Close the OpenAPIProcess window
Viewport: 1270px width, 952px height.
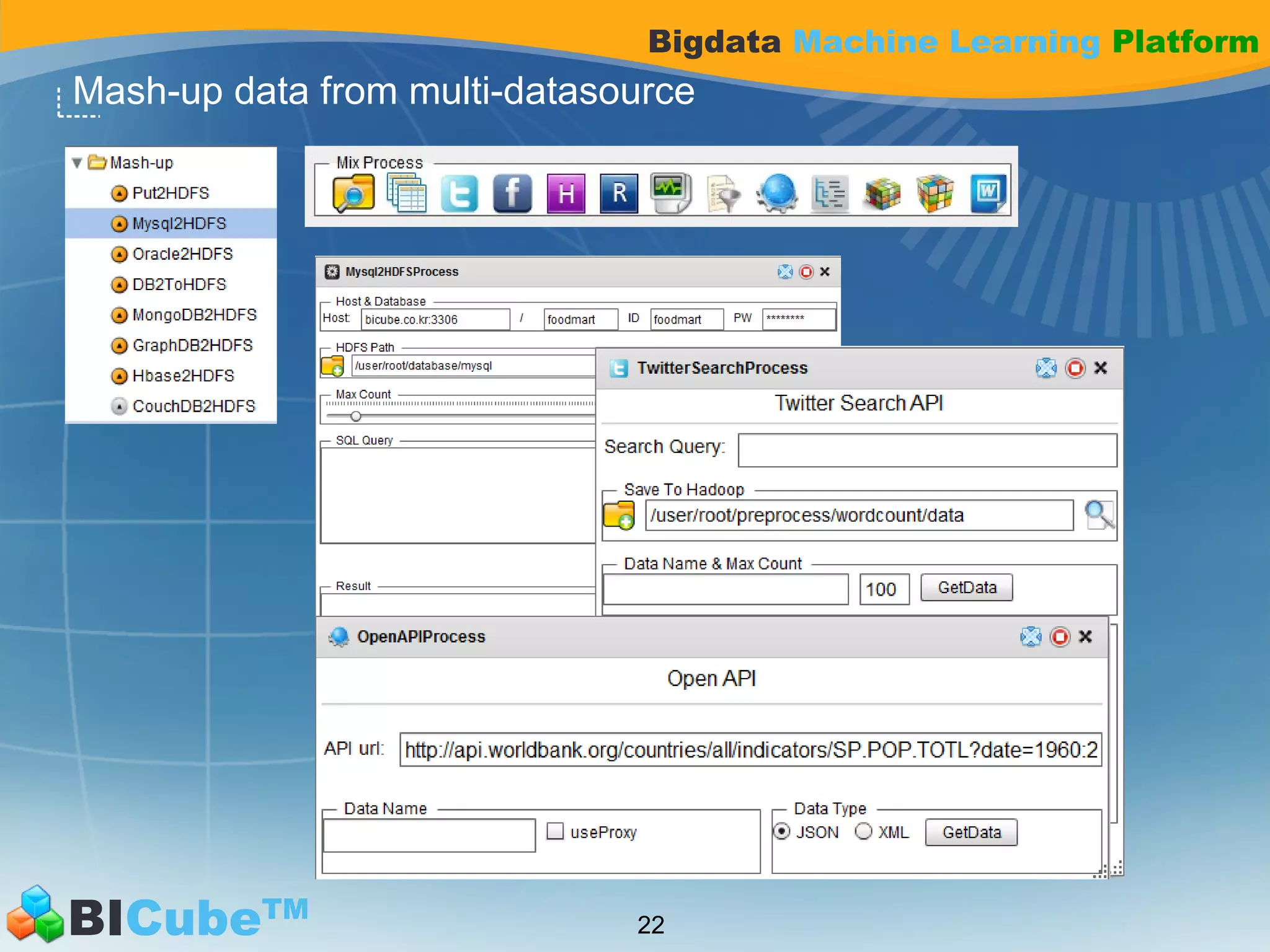point(1085,637)
